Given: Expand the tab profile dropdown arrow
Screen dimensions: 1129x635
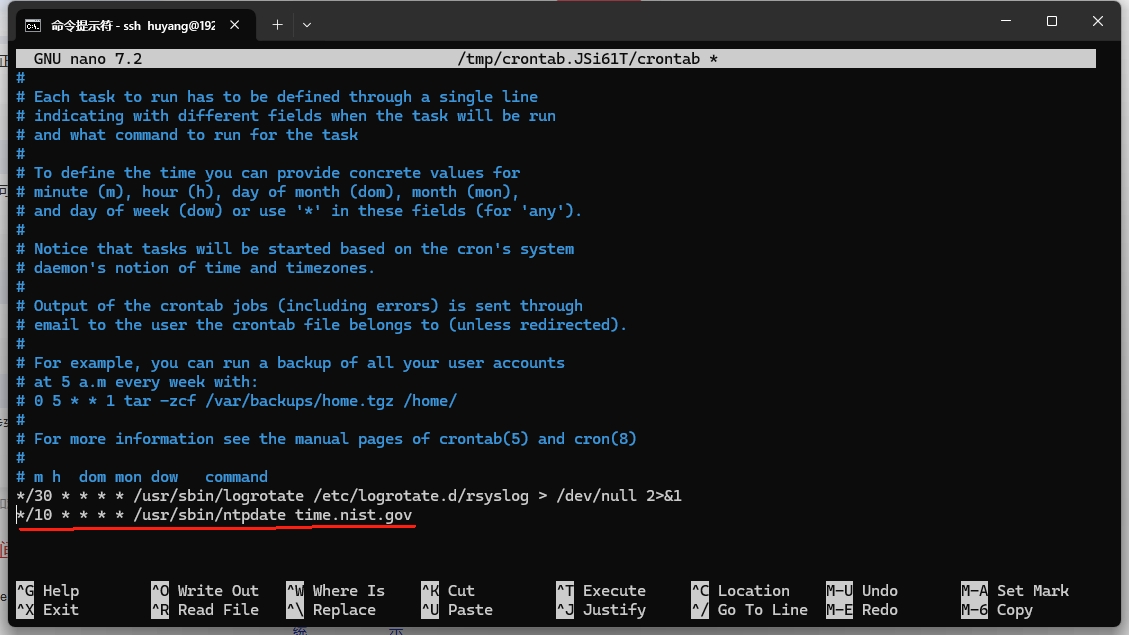Looking at the screenshot, I should point(307,24).
